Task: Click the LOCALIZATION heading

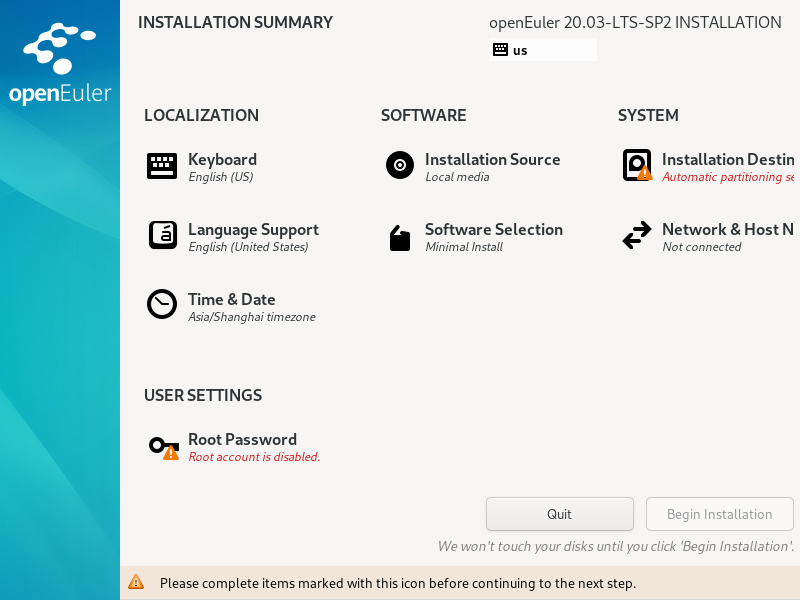Action: [x=202, y=115]
